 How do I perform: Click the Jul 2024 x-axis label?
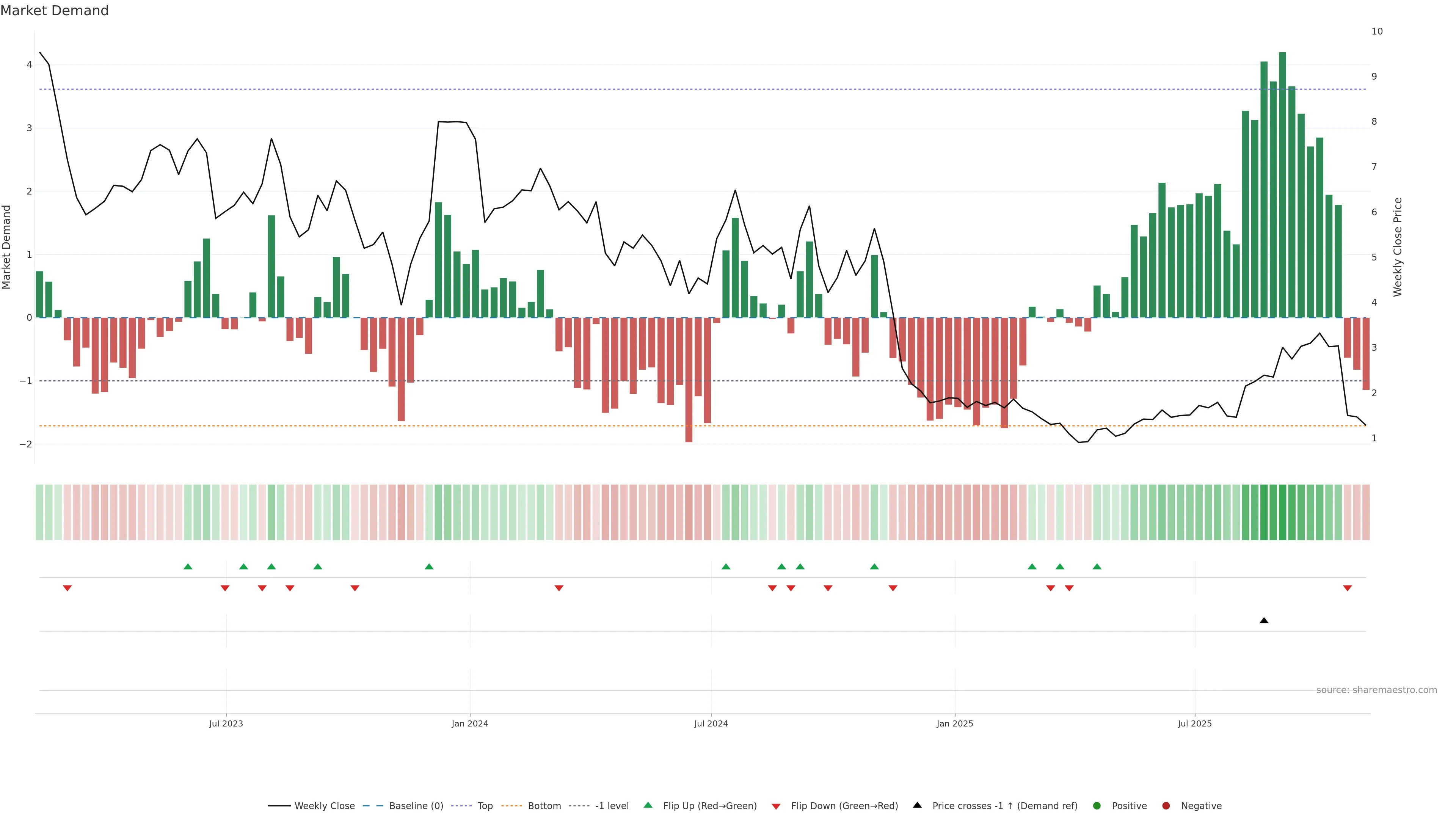point(711,723)
